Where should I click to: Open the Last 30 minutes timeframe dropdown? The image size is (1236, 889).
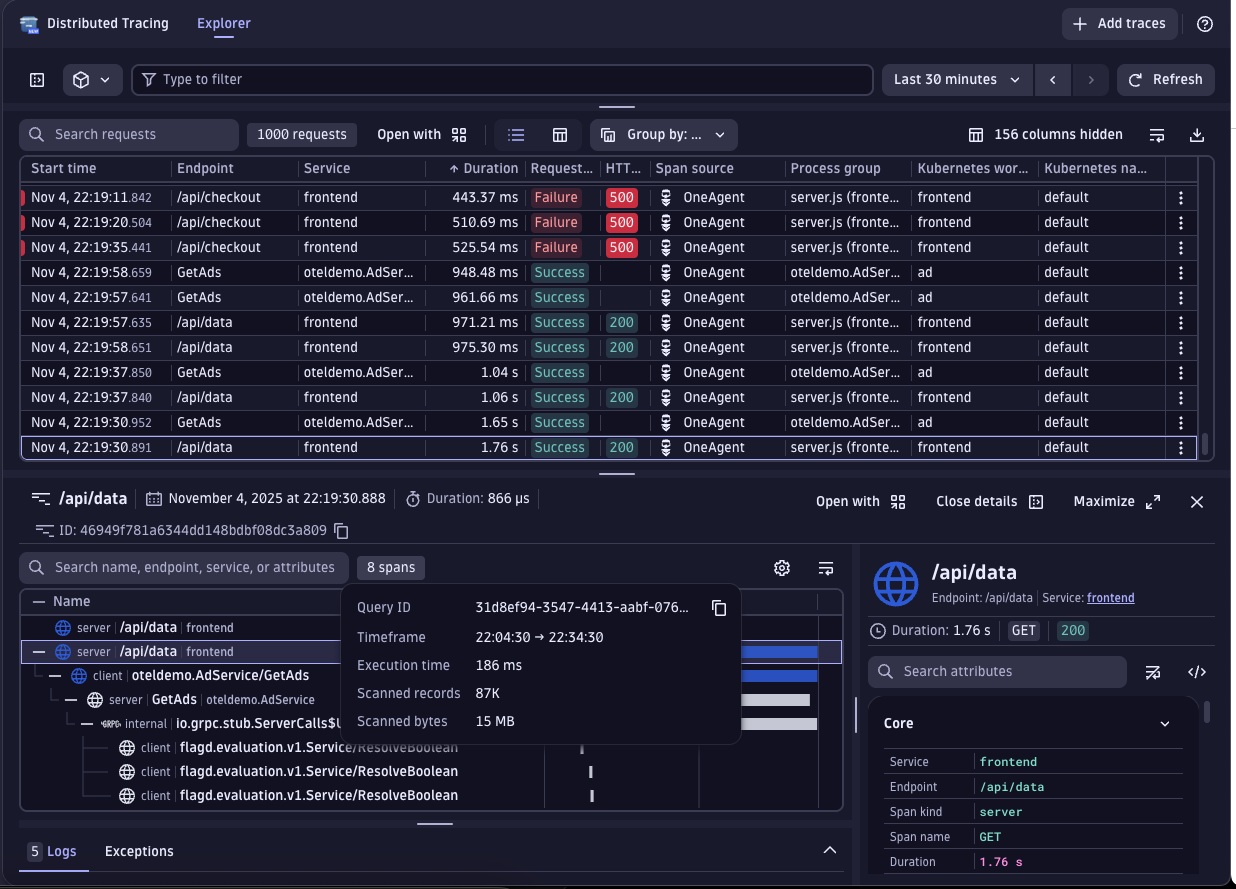point(955,79)
